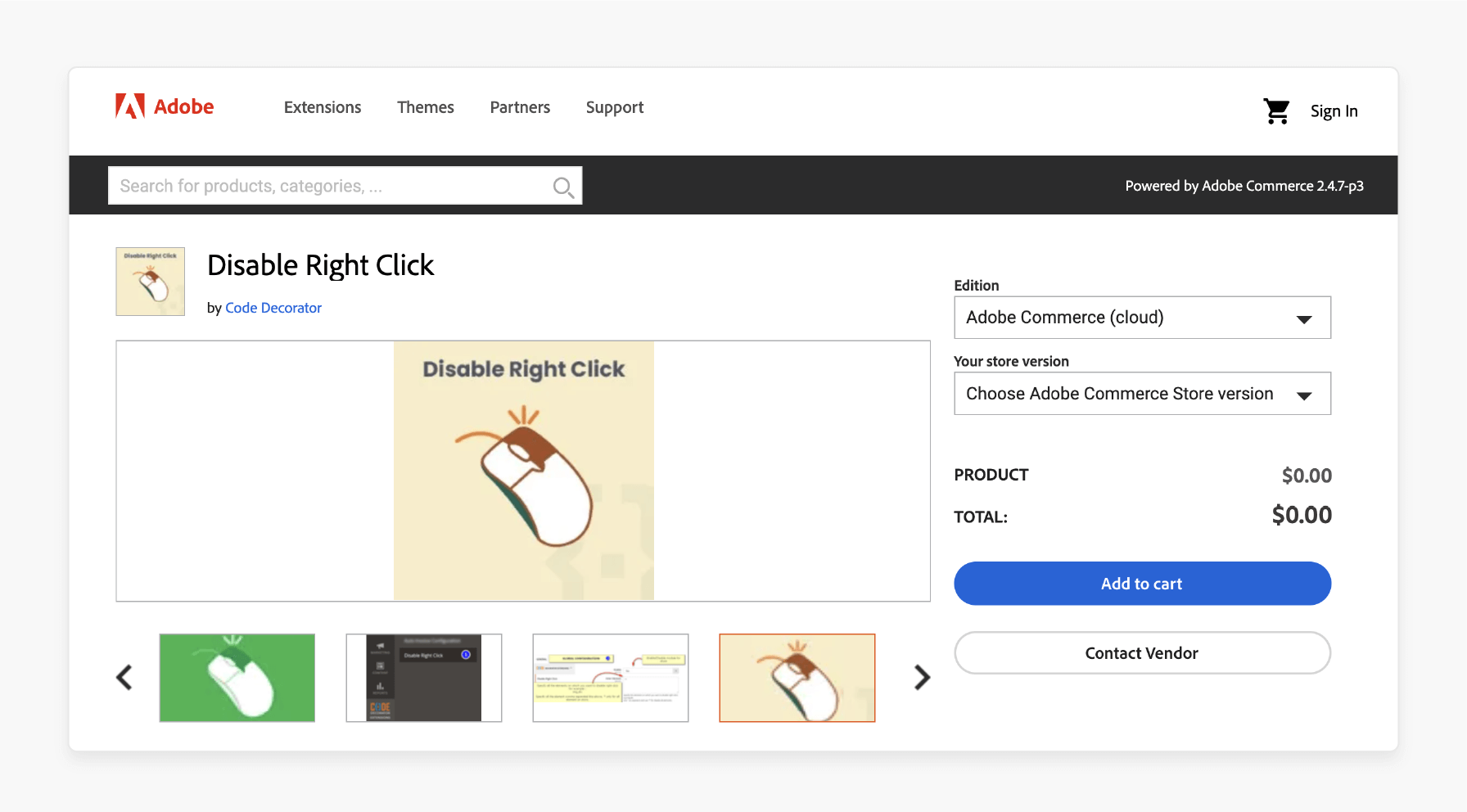Viewport: 1467px width, 812px height.
Task: Click the PRODUCT $0.00 price
Action: [x=1307, y=476]
